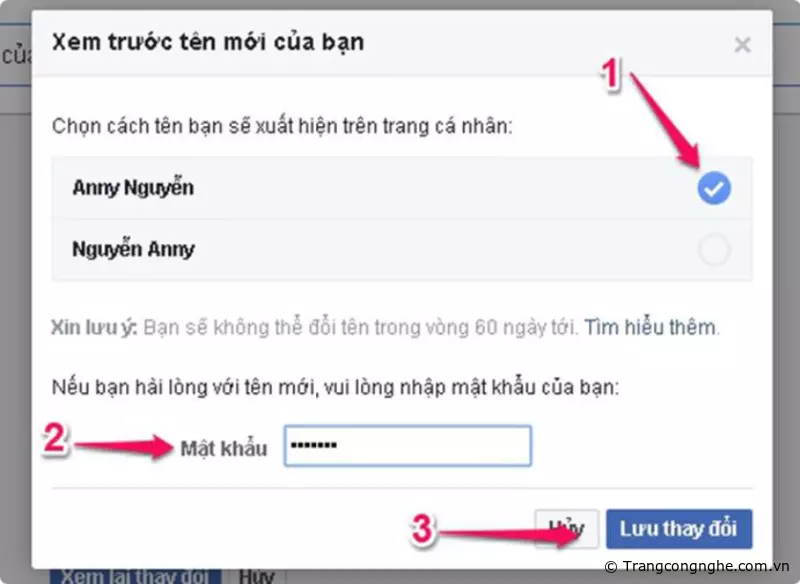The height and width of the screenshot is (584, 800).
Task: Click the Lưu thay đổi button
Action: coord(679,529)
